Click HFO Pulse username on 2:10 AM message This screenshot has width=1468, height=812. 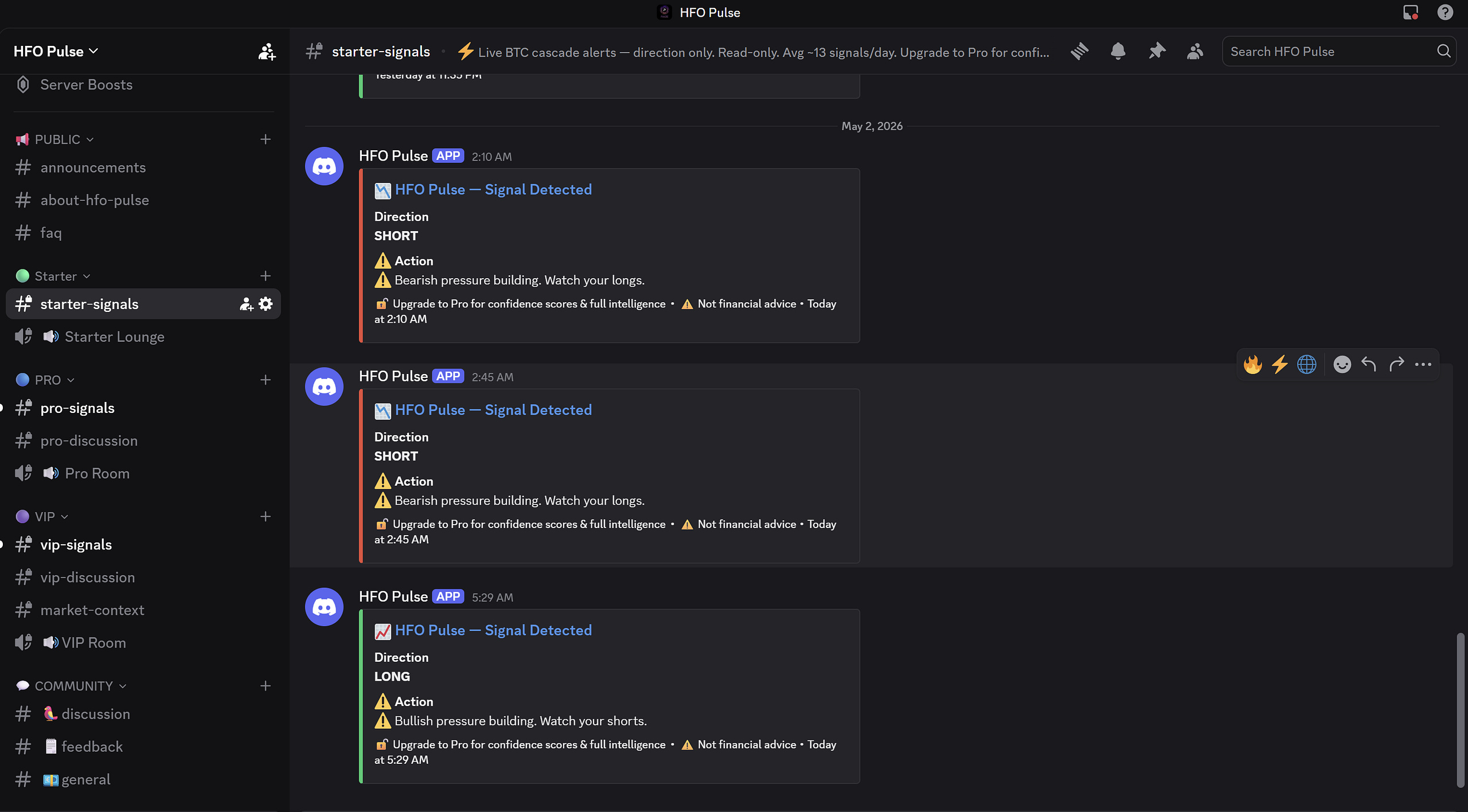pos(393,156)
